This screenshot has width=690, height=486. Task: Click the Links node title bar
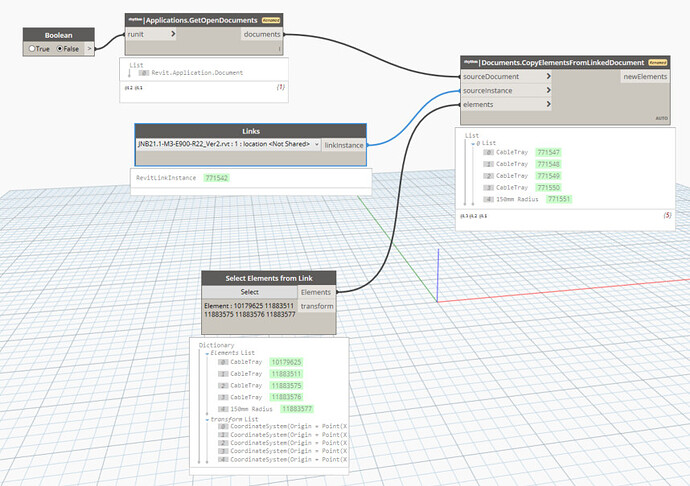click(x=251, y=131)
